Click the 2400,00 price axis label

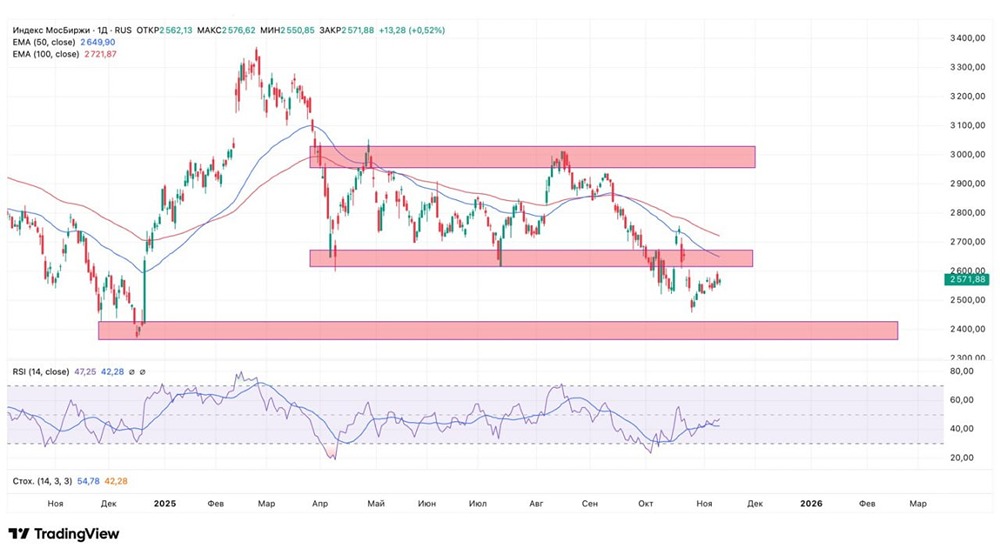(967, 329)
